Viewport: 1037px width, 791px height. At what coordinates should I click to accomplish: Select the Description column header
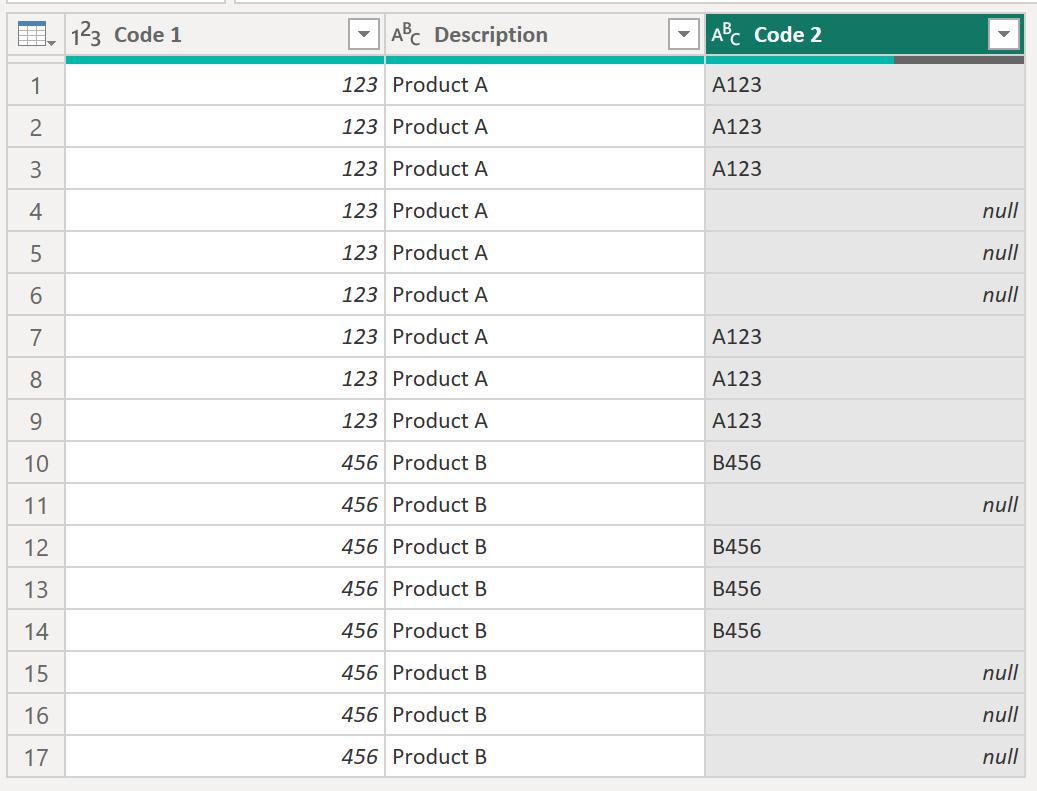[x=545, y=34]
